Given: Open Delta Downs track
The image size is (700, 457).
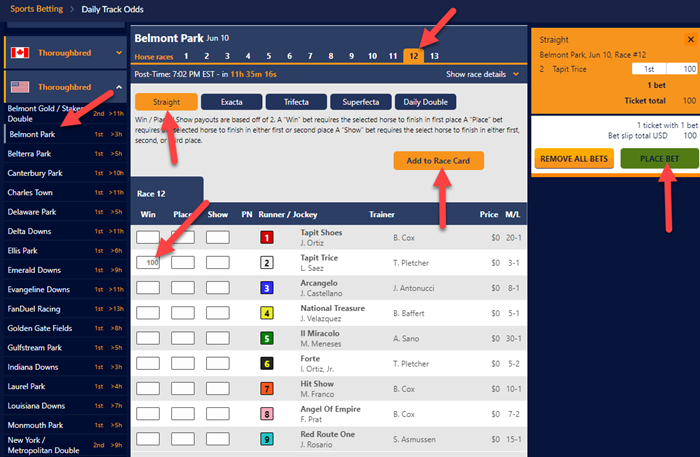Looking at the screenshot, I should pos(65,231).
